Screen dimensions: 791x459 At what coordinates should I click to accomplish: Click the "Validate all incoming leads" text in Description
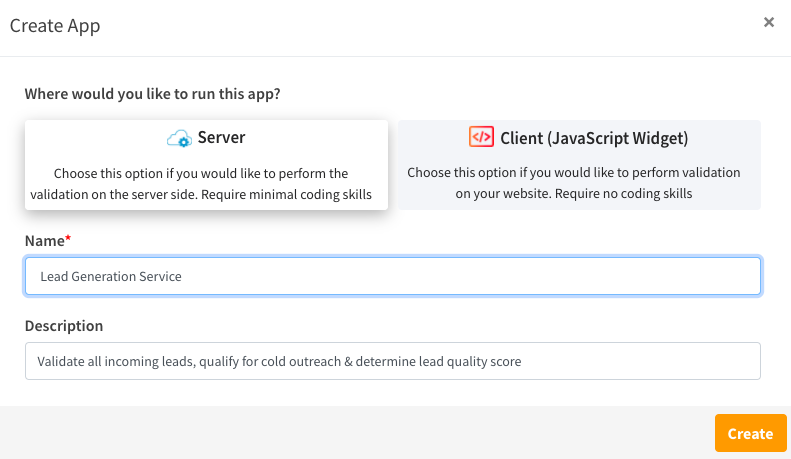point(115,362)
